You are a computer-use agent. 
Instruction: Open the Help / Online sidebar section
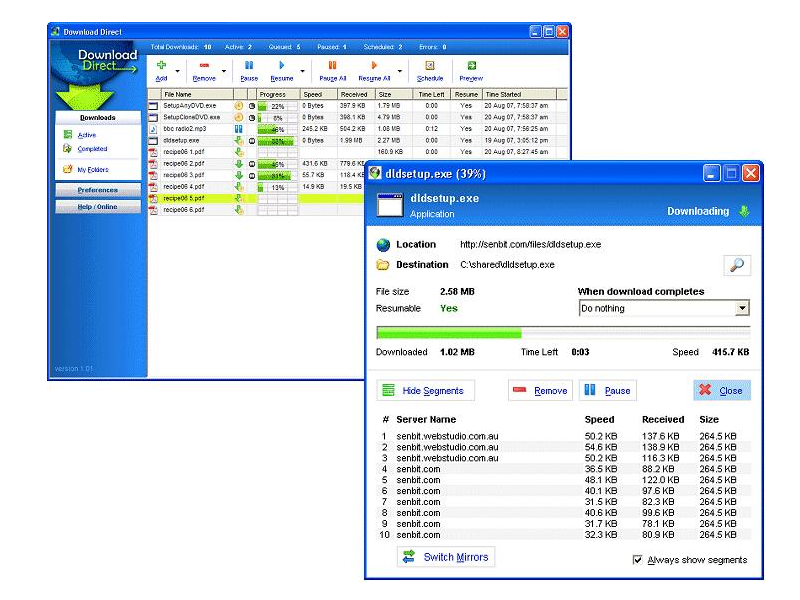click(x=97, y=207)
